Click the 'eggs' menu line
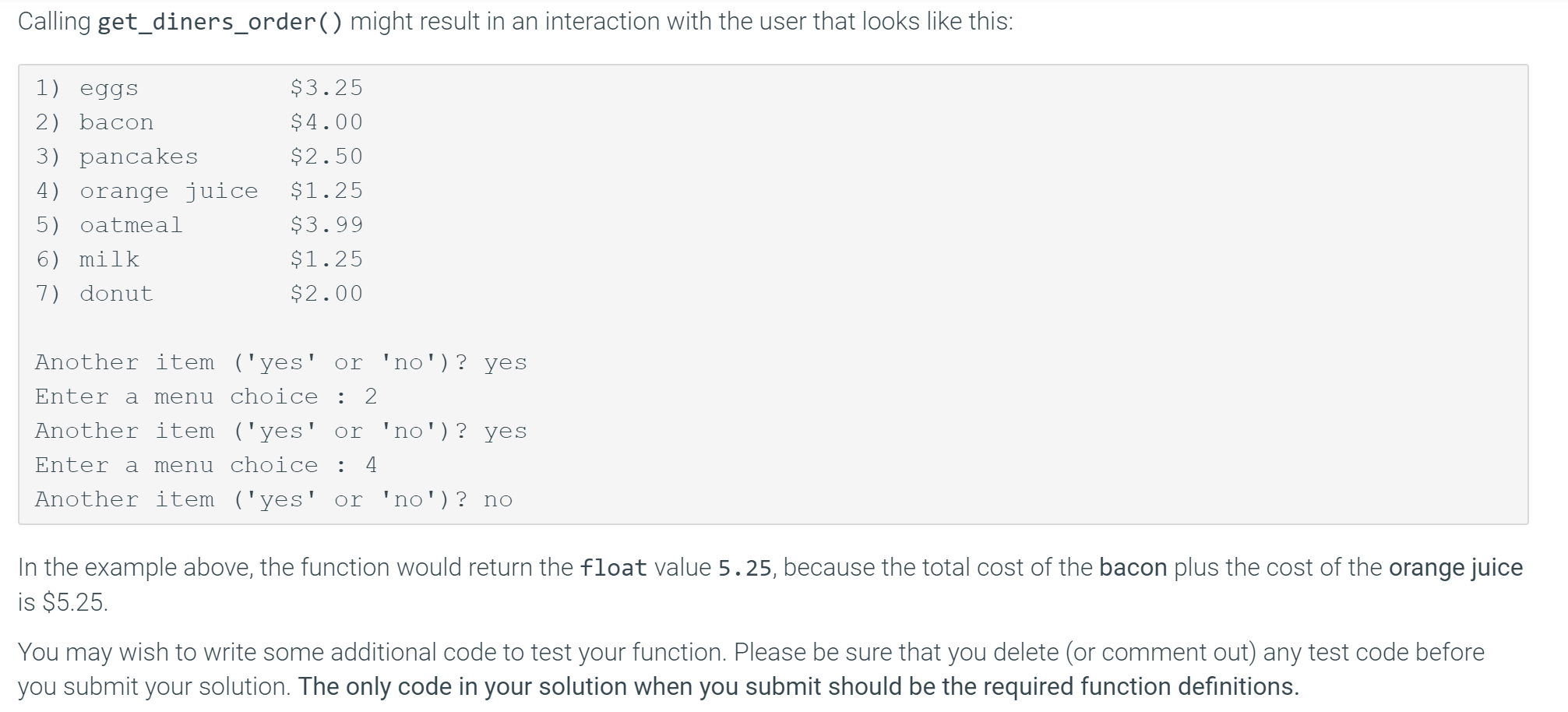Screen dimensions: 1568x712 [x=199, y=88]
